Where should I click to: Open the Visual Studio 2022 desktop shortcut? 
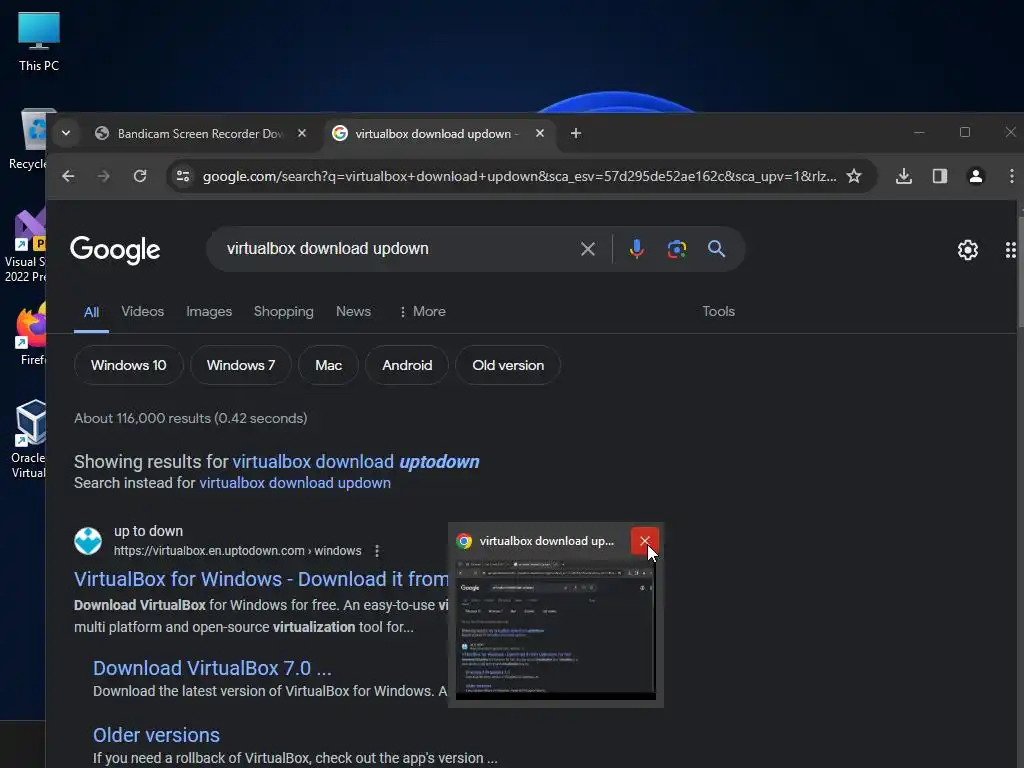coord(26,246)
